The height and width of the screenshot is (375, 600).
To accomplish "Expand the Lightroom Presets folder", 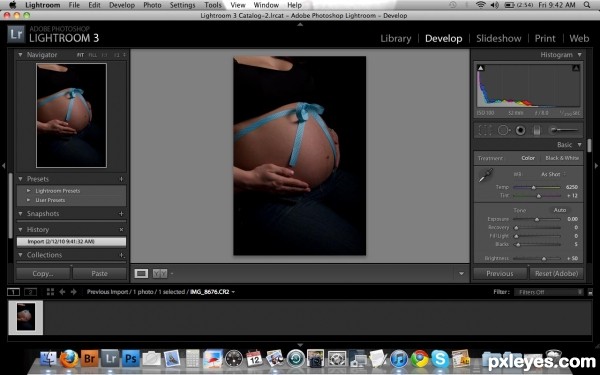I will pos(29,191).
